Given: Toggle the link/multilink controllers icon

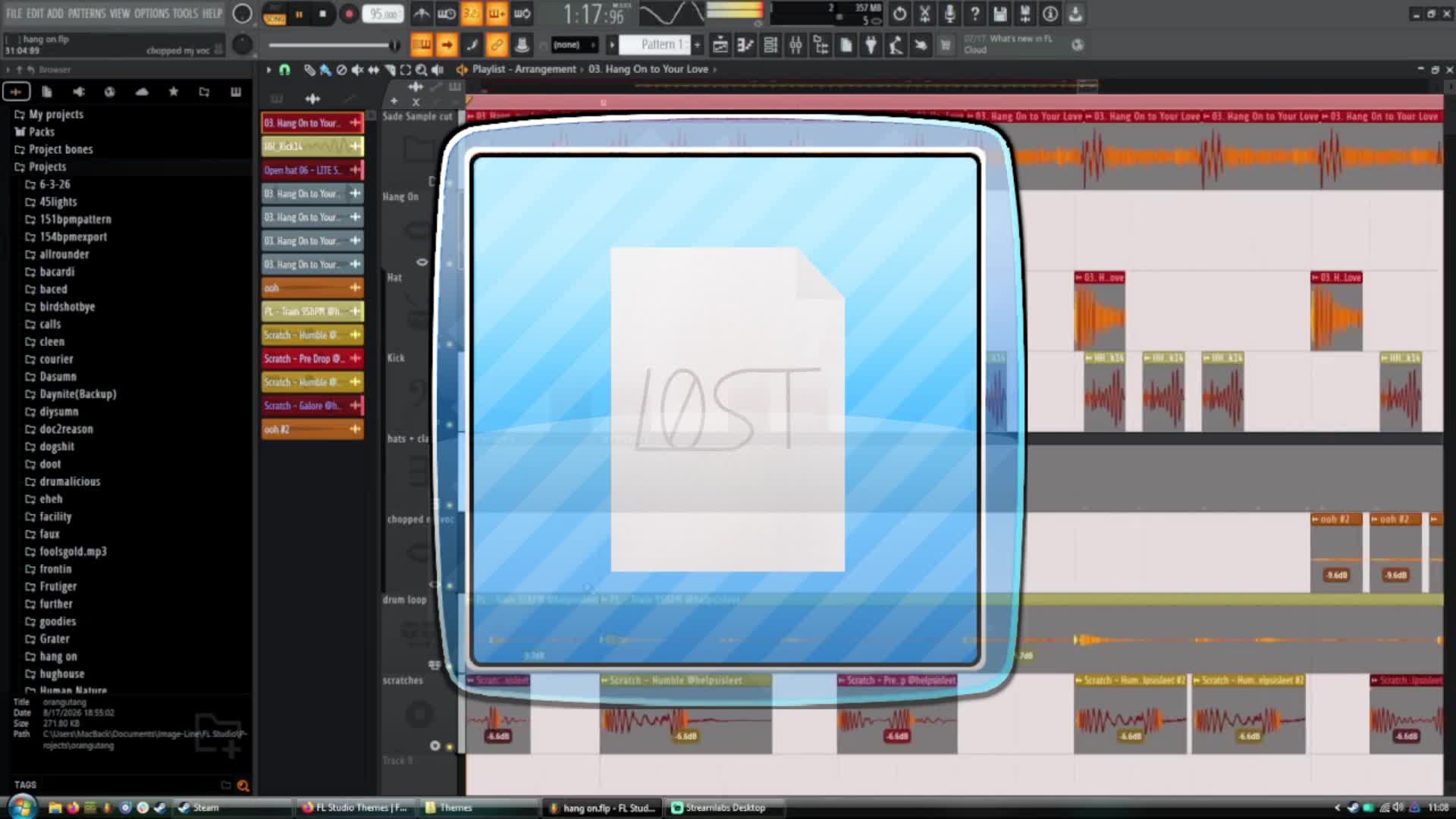Looking at the screenshot, I should (497, 45).
